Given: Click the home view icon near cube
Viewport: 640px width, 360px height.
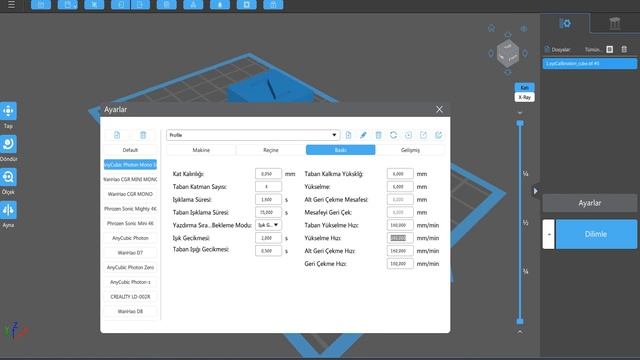Looking at the screenshot, I should tap(491, 28).
